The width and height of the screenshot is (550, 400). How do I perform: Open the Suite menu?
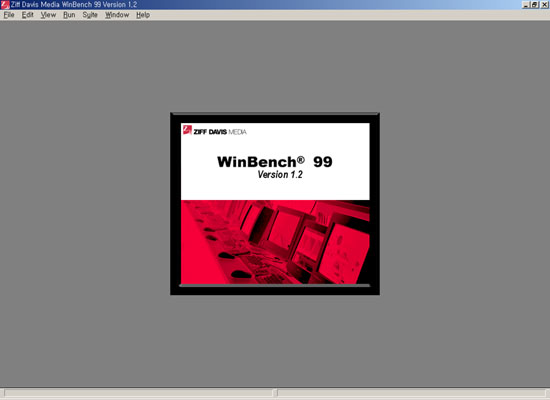click(x=90, y=15)
